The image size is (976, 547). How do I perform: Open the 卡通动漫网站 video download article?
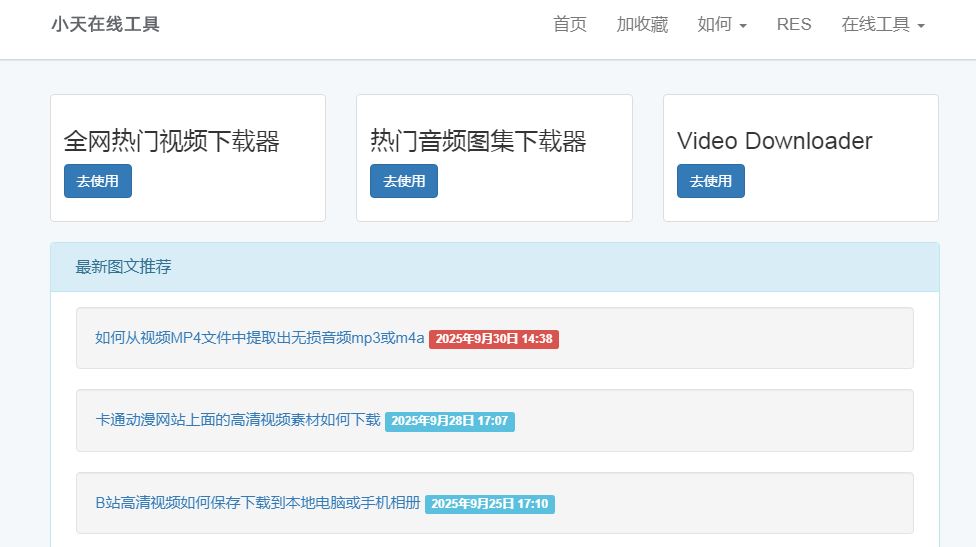click(237, 420)
